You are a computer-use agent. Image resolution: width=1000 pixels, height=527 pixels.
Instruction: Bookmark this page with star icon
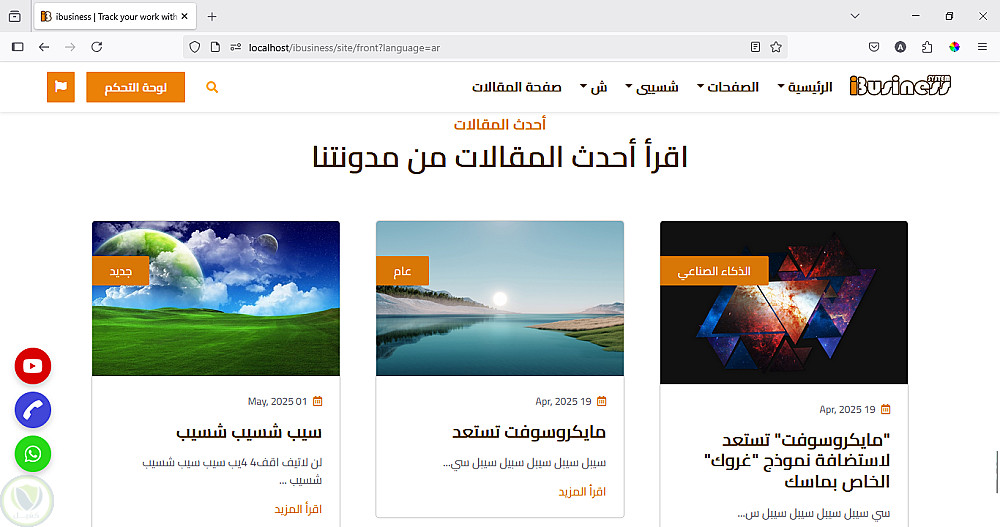pyautogui.click(x=776, y=47)
